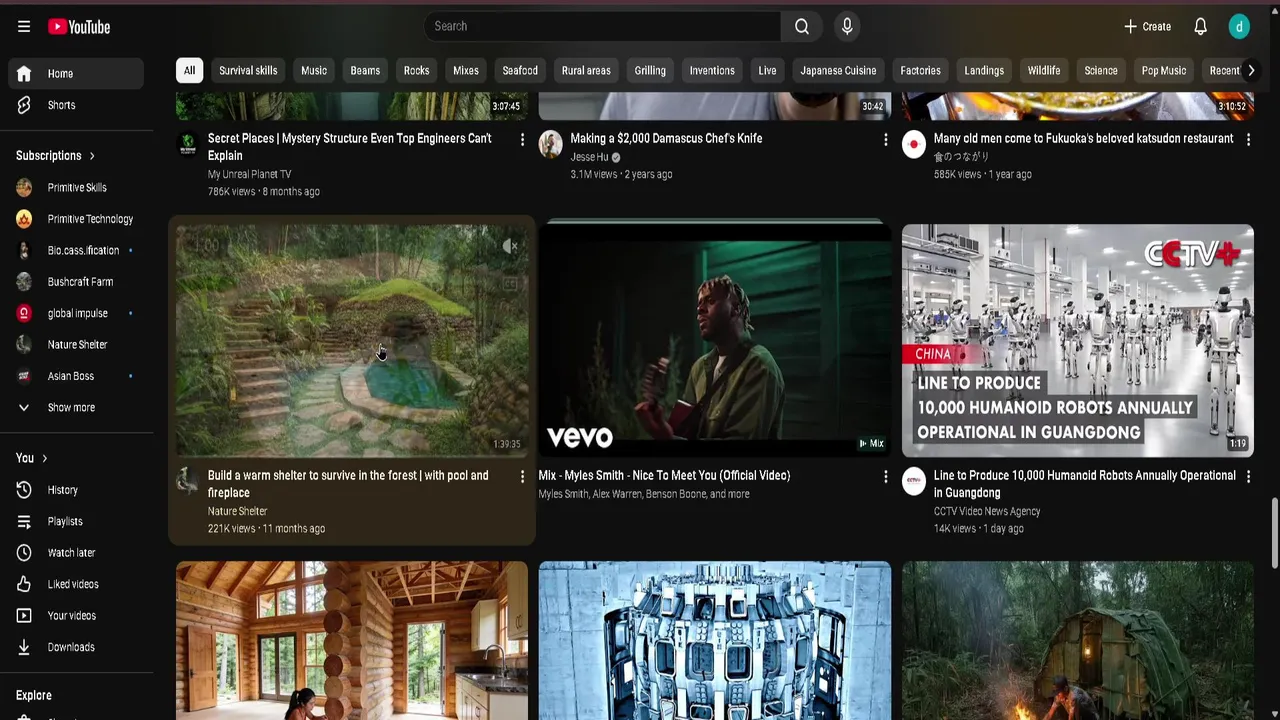
Task: Open Primitive Technology subscription
Action: 77,219
